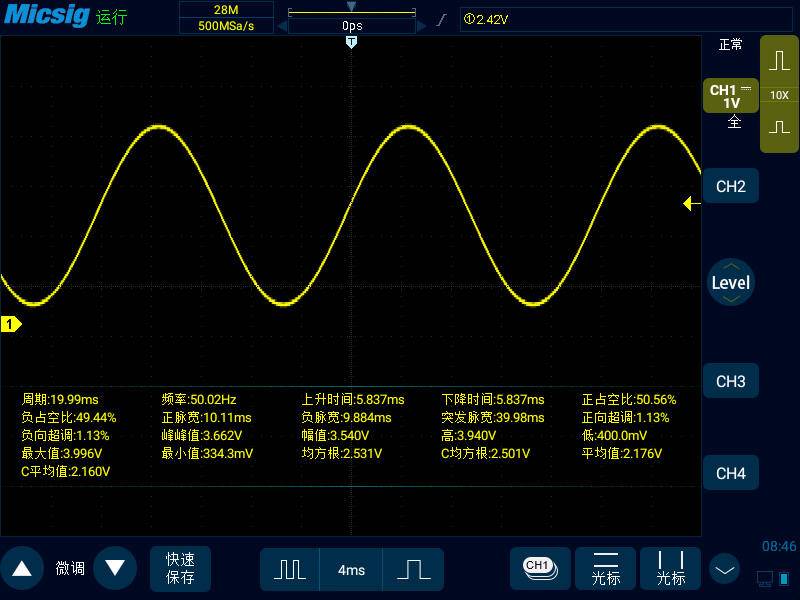The image size is (800, 600).
Task: Tap the battery status icon
Action: [x=785, y=578]
